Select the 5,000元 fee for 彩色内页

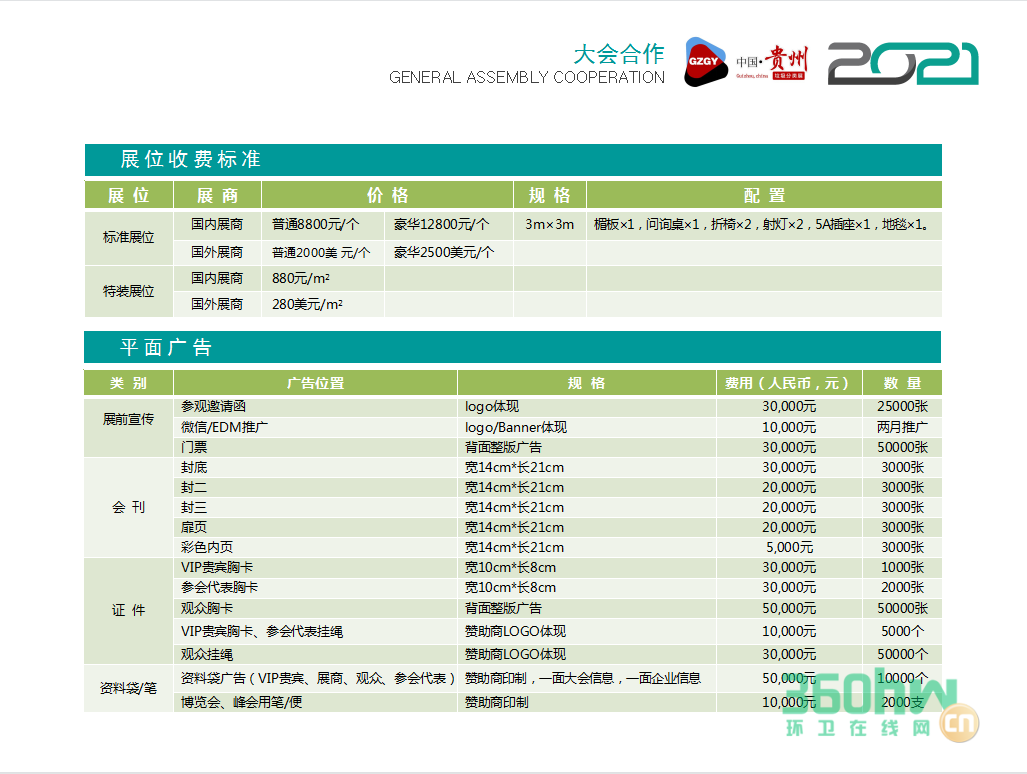point(789,547)
